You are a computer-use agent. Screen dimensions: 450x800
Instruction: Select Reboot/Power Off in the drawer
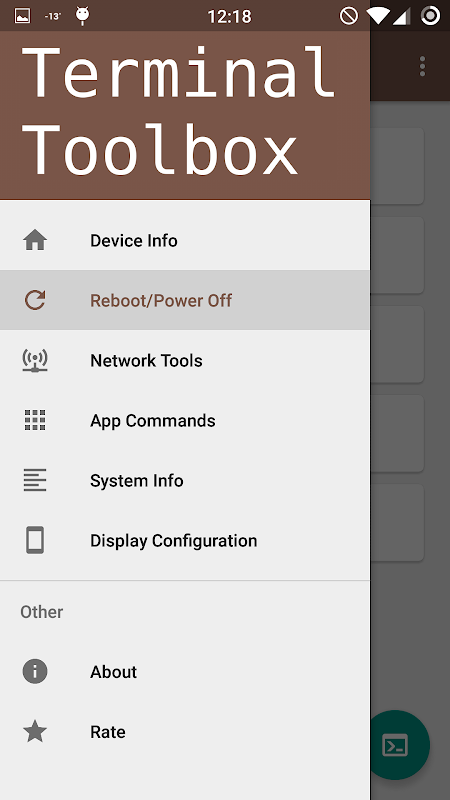click(185, 300)
